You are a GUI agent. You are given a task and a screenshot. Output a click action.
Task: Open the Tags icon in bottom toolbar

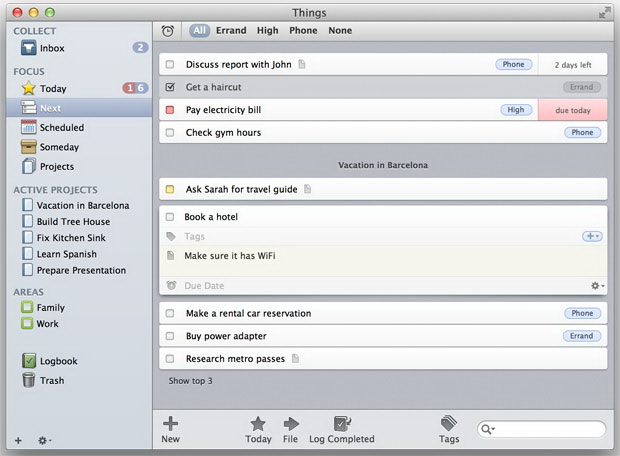click(449, 423)
